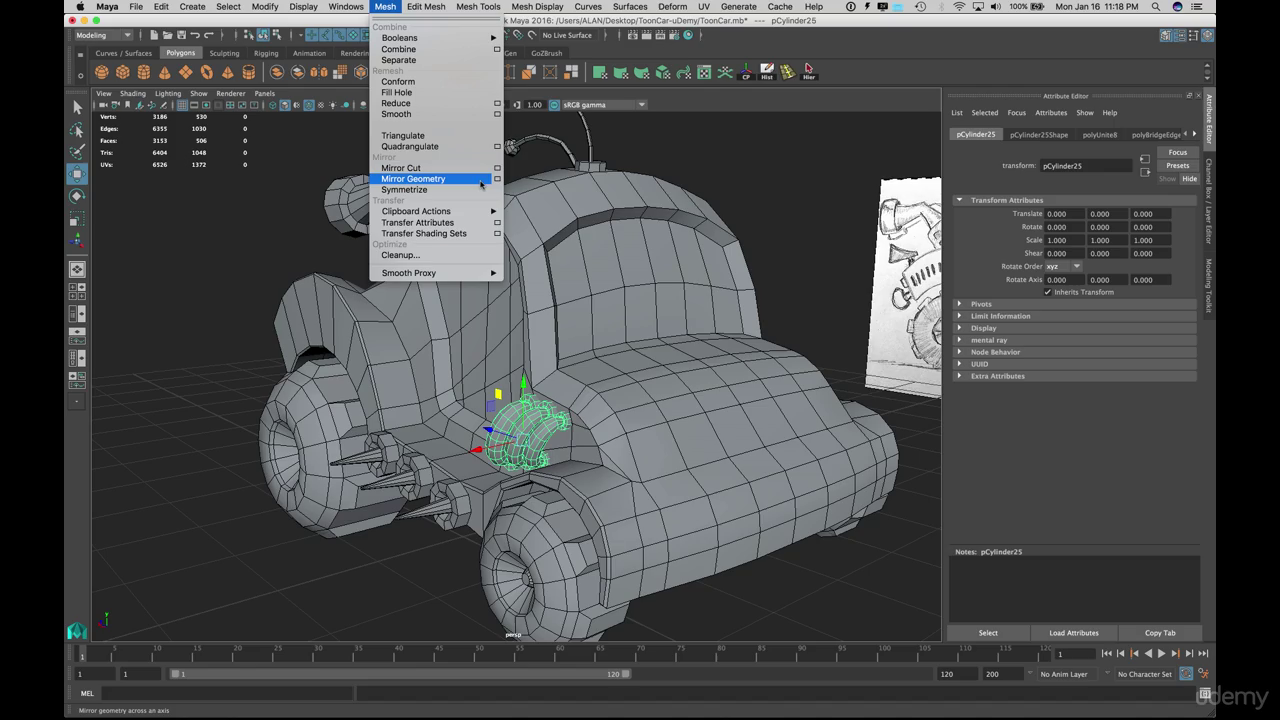Click the transform name field pCylinder25
The height and width of the screenshot is (720, 1280).
(1085, 166)
